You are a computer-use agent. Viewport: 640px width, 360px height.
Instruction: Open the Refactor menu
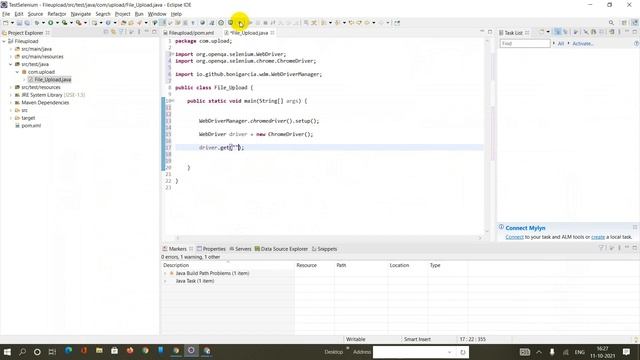[x=57, y=14]
